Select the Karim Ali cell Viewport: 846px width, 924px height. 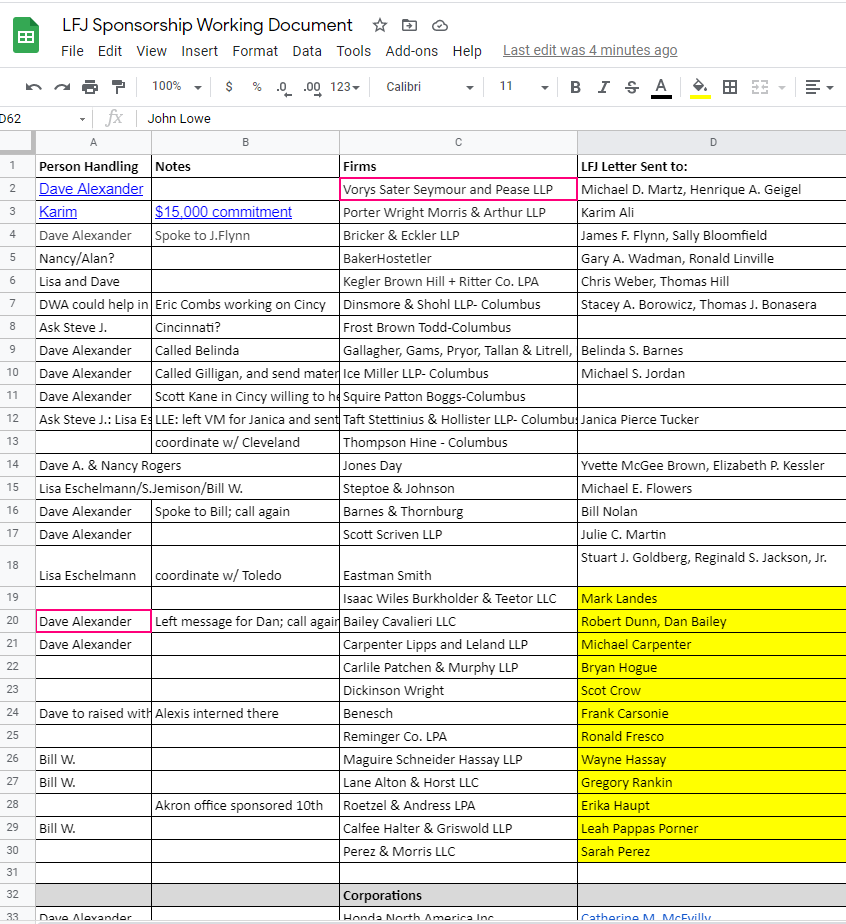[712, 212]
